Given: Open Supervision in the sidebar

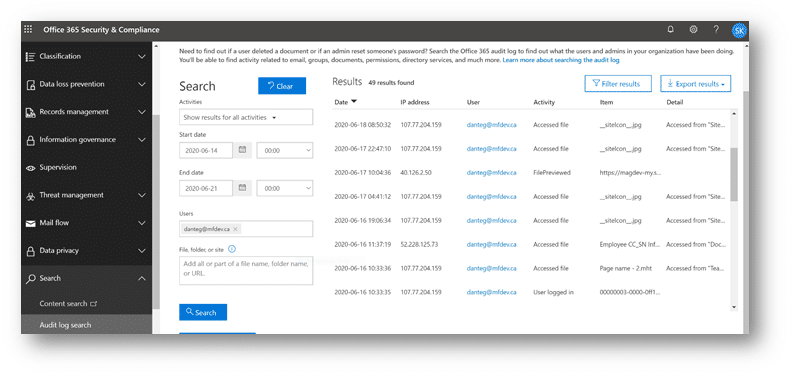Looking at the screenshot, I should (58, 168).
